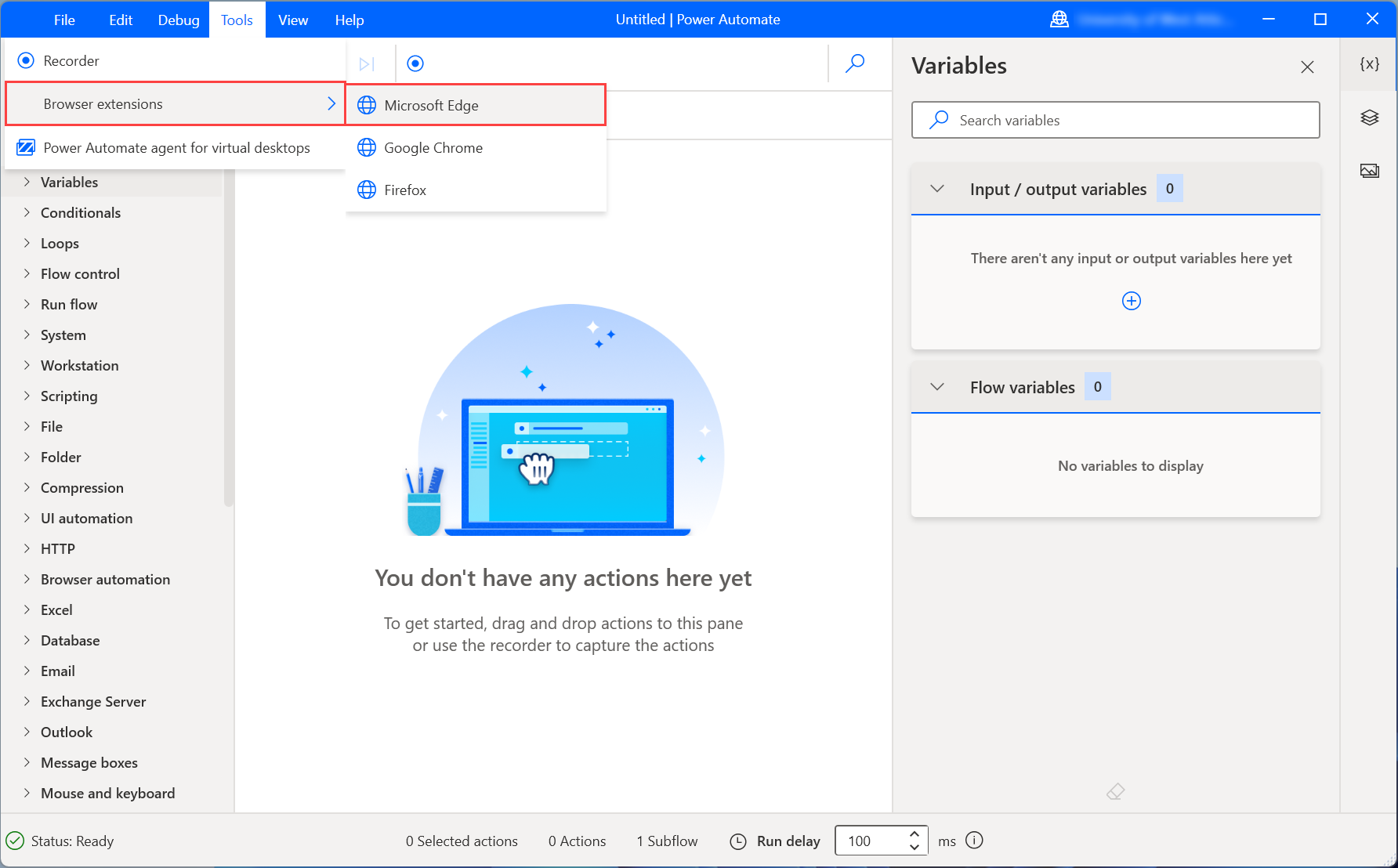Click the Firefox globe icon
Viewport: 1398px width, 868px height.
coord(367,190)
